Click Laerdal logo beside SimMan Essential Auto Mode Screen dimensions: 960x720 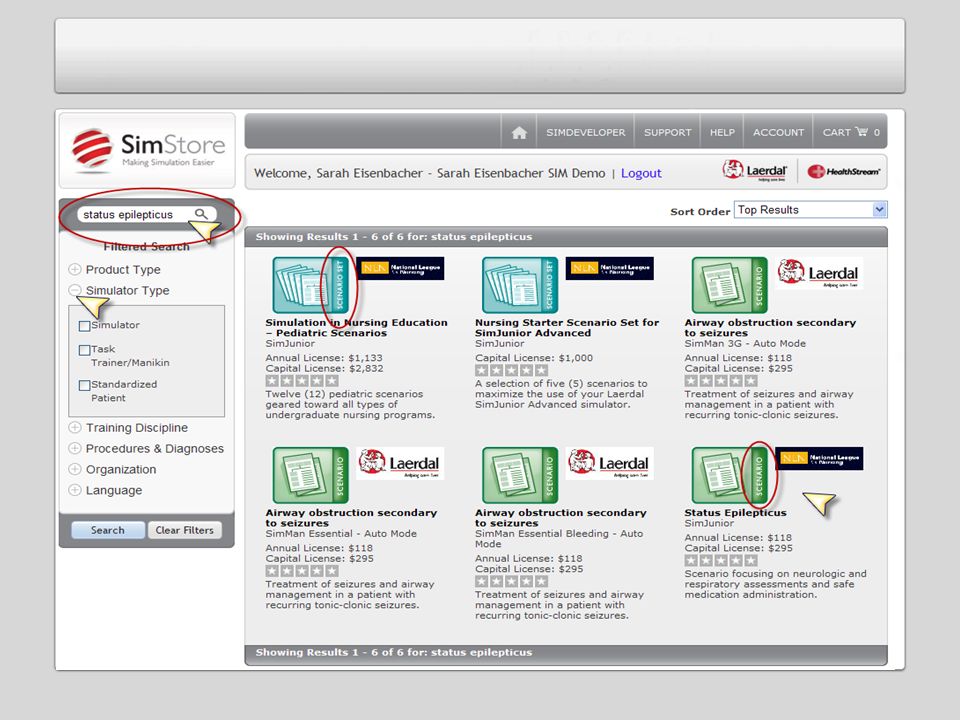click(x=400, y=463)
